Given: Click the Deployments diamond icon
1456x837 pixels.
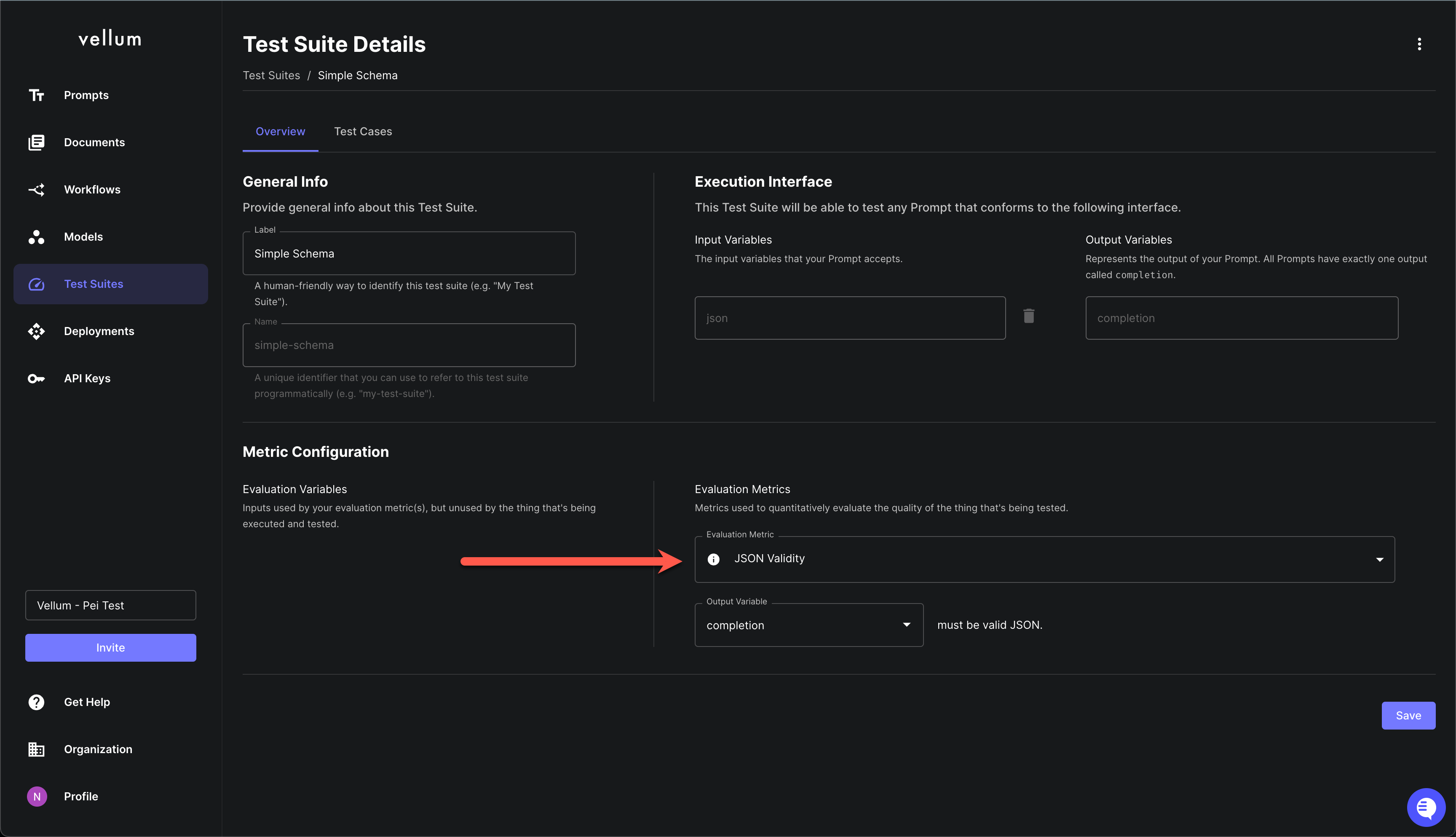Looking at the screenshot, I should pos(36,331).
